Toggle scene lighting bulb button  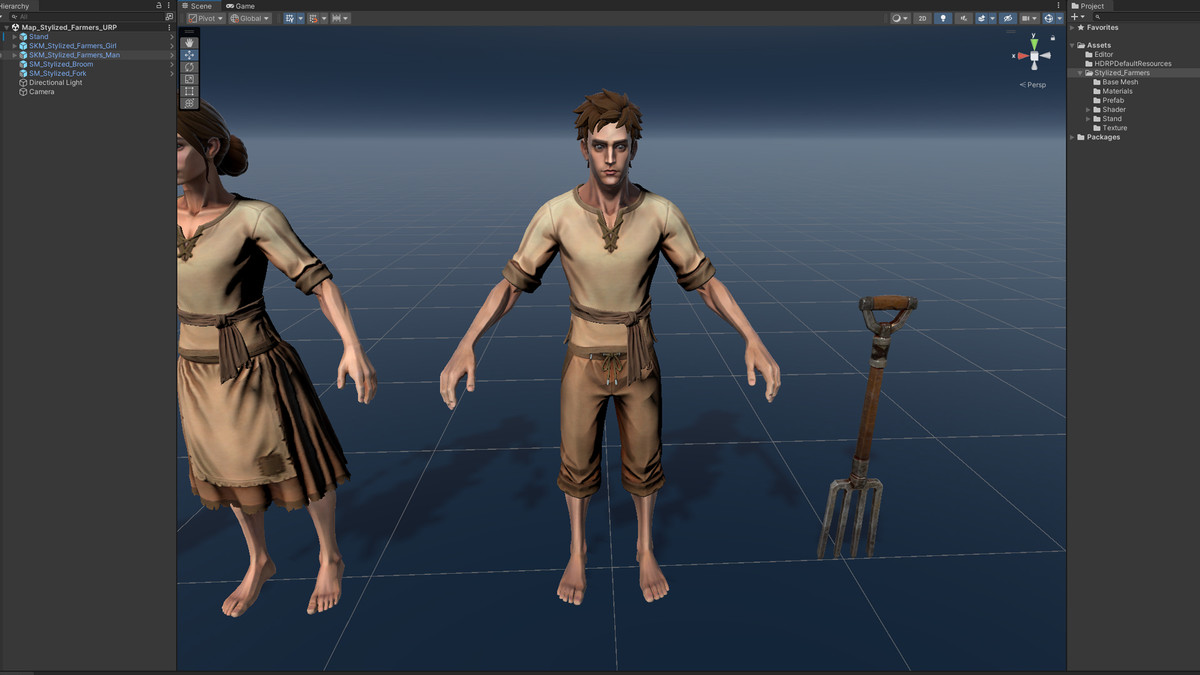pyautogui.click(x=943, y=18)
